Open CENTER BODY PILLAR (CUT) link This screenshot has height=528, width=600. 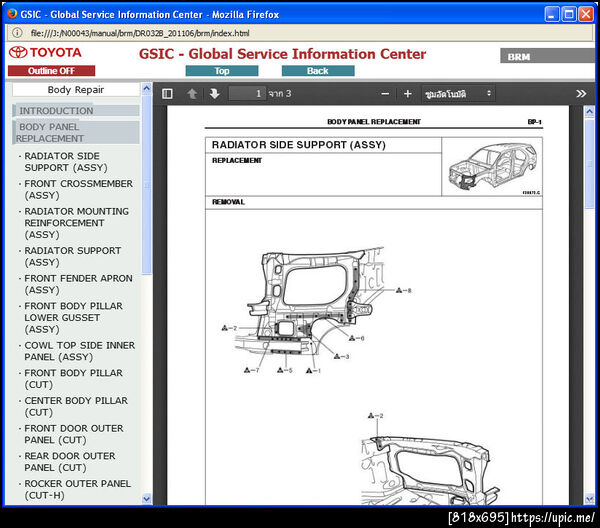pyautogui.click(x=76, y=406)
